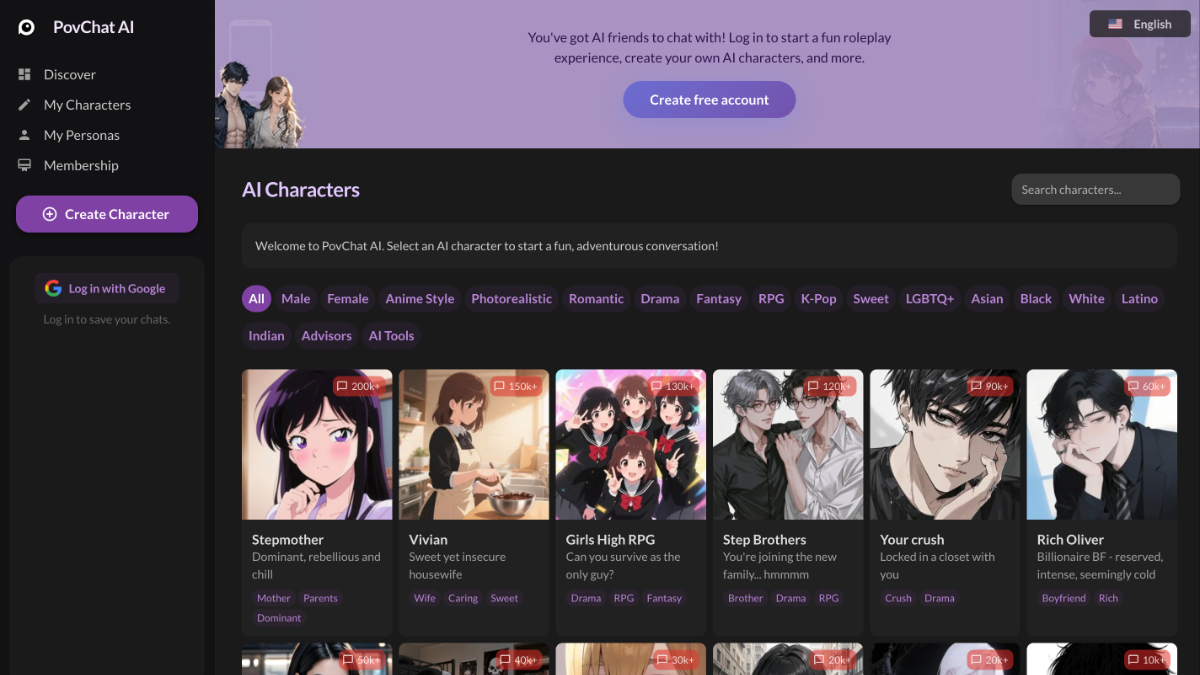
Task: Switch to the Romantic filter tab
Action: (x=596, y=298)
